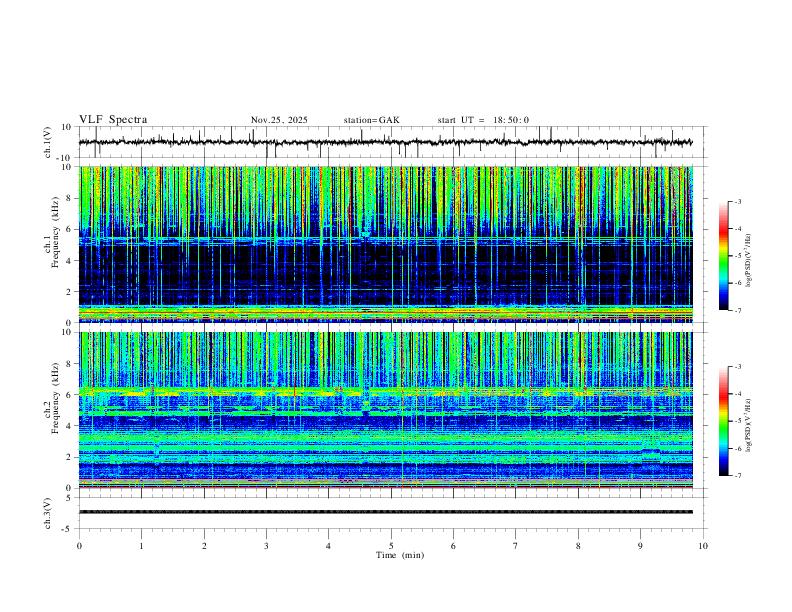792x612 pixels.
Task: Click the date 'Nov.25, 2025'
Action: (x=279, y=120)
